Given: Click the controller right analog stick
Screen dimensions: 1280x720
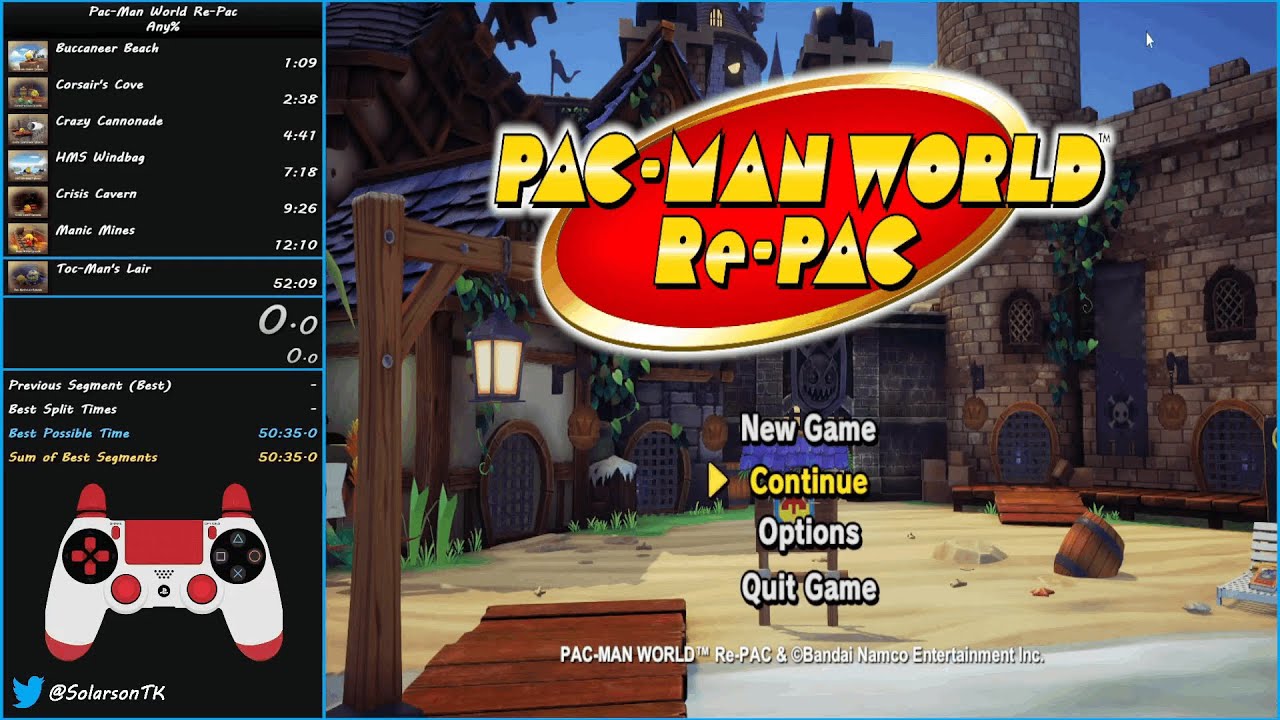Looking at the screenshot, I should tap(202, 590).
